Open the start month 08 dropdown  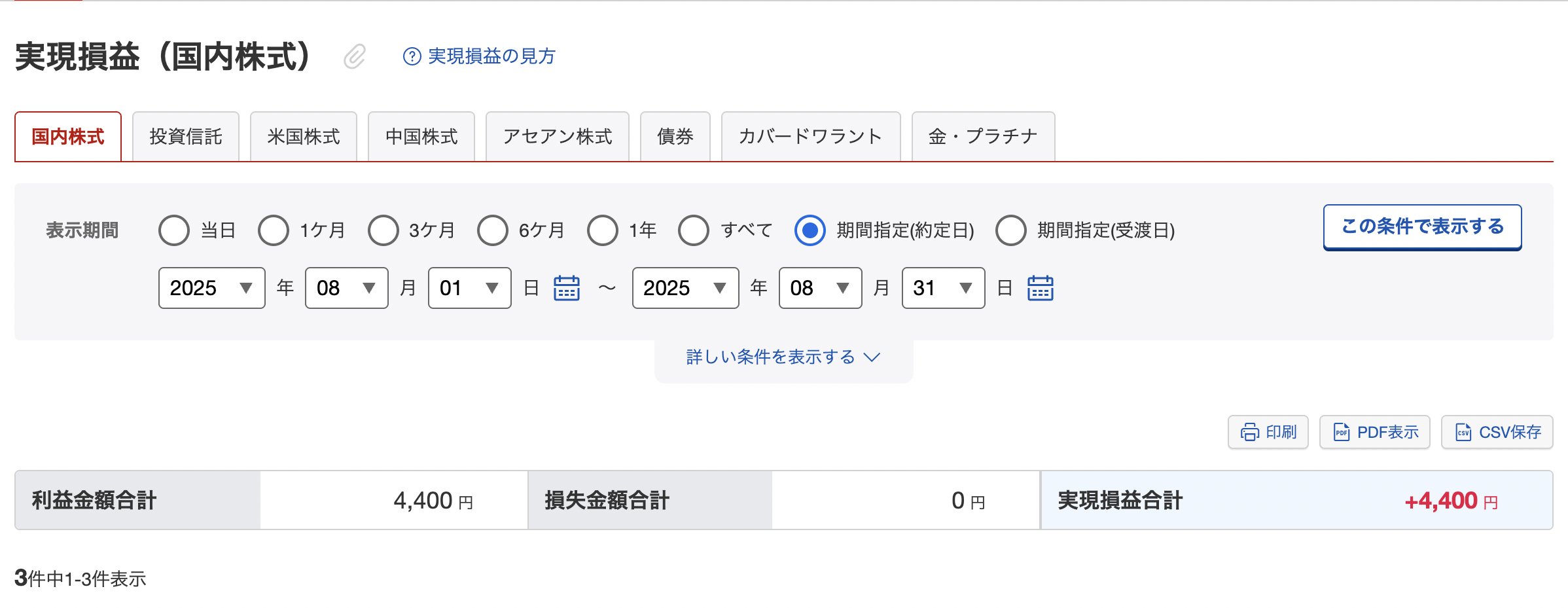coord(347,288)
